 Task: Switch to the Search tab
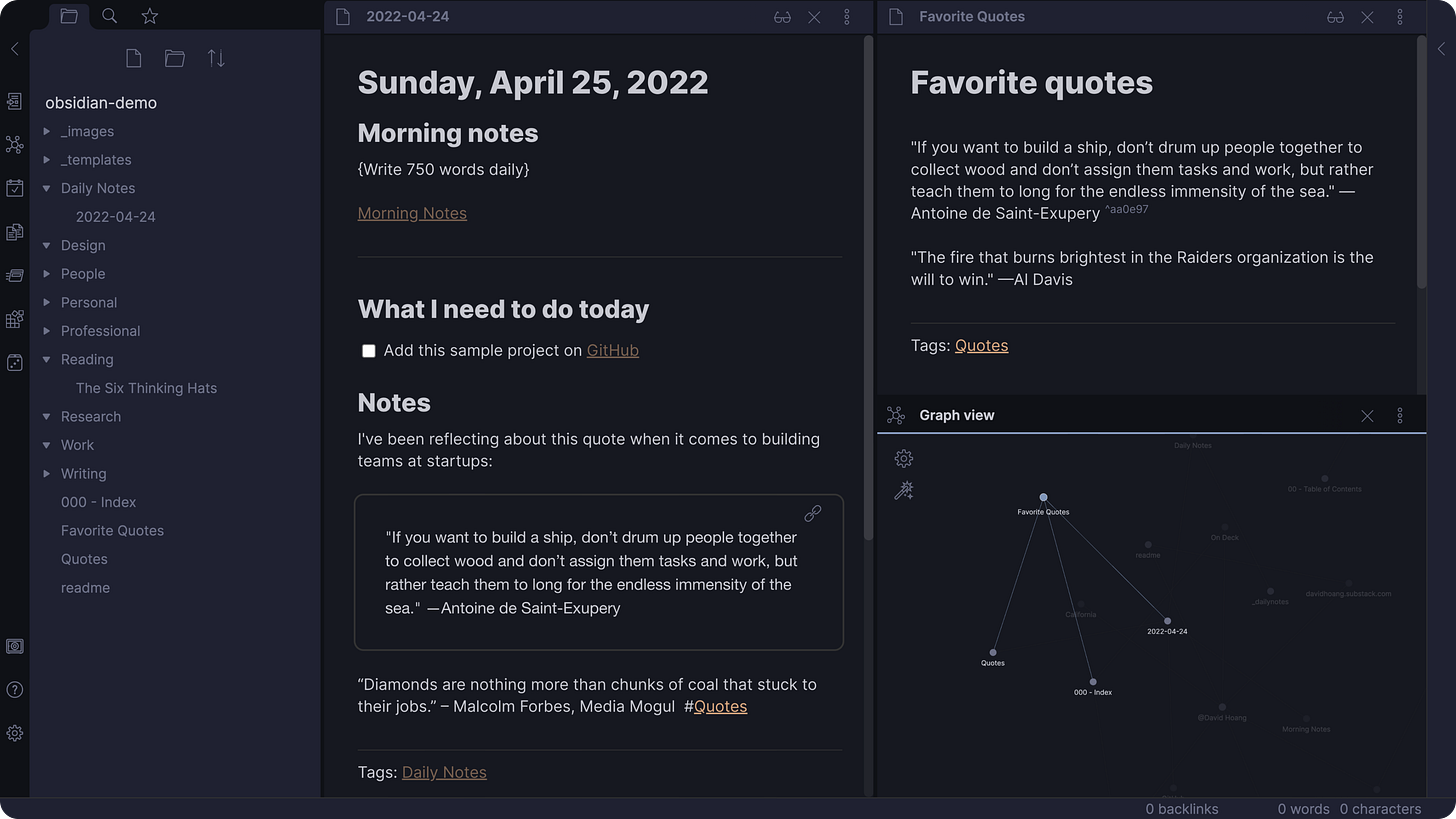point(109,16)
